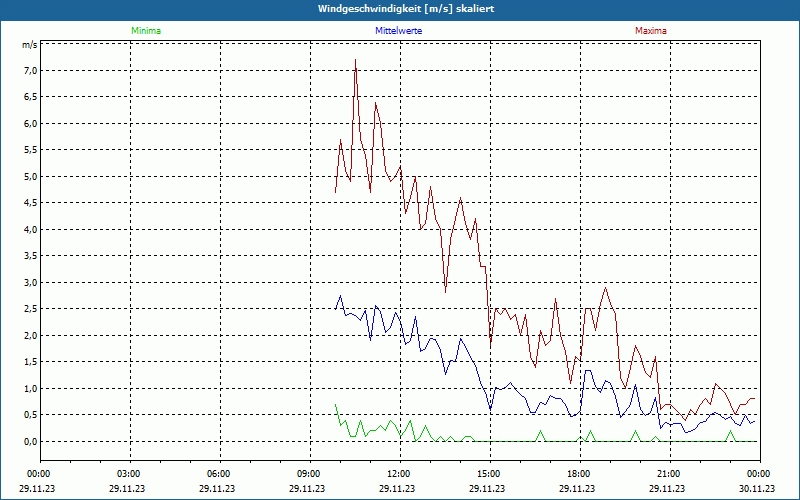Select the green 'Minima' legend label
The width and height of the screenshot is (800, 500).
point(146,31)
